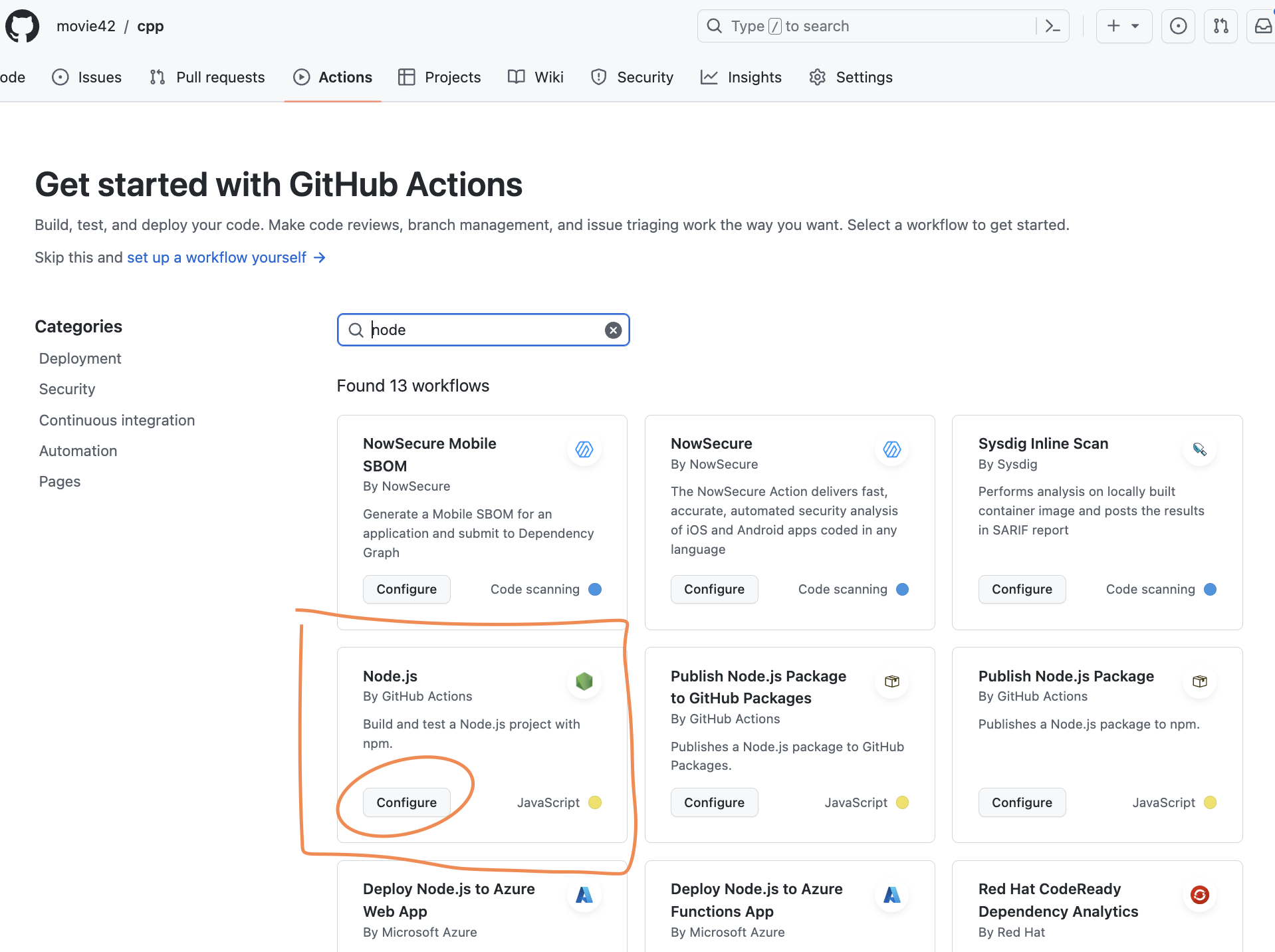Click yellow JavaScript dot on Node.js card
Image resolution: width=1275 pixels, height=952 pixels.
click(x=595, y=802)
